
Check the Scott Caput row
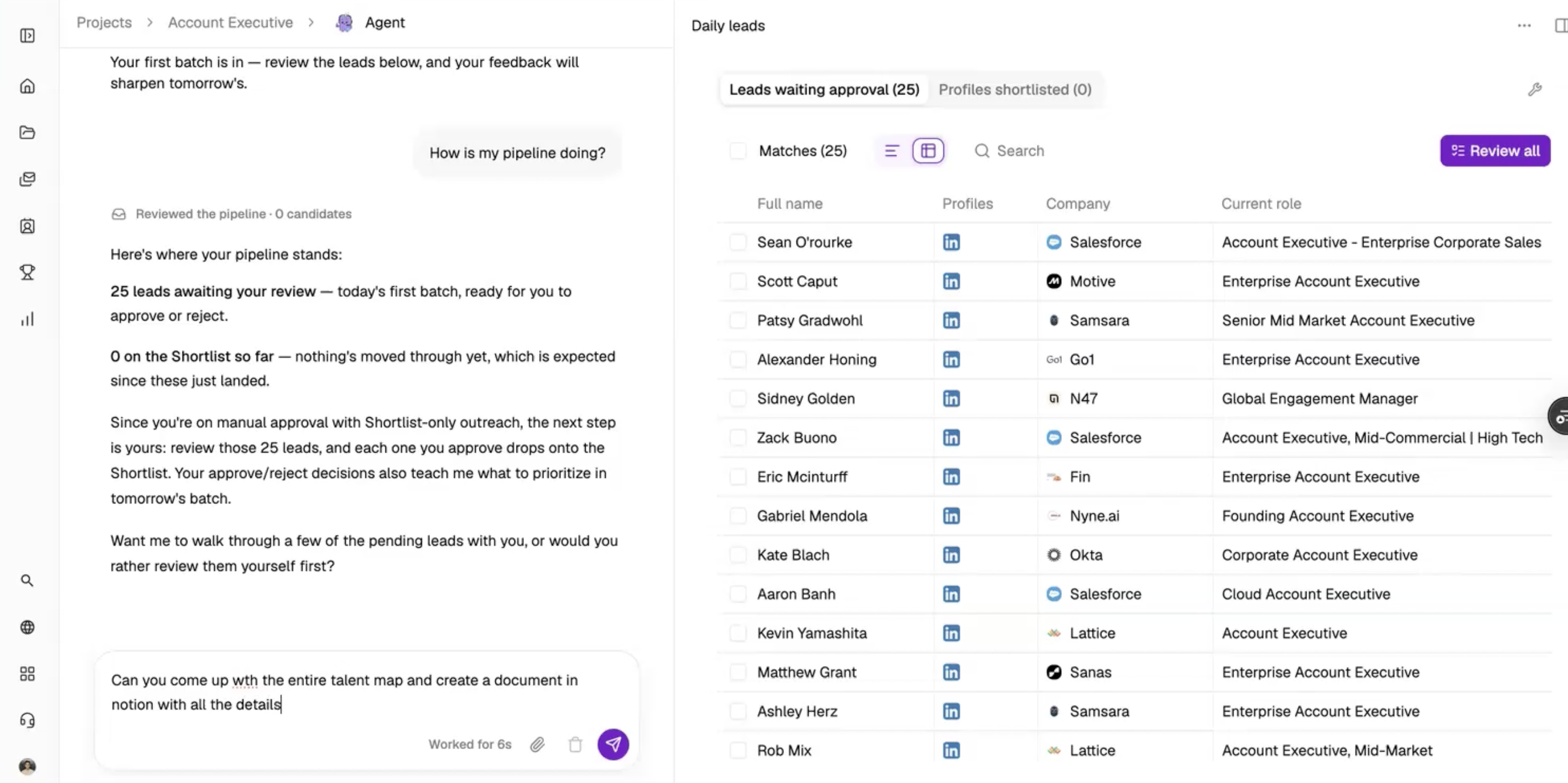(738, 281)
